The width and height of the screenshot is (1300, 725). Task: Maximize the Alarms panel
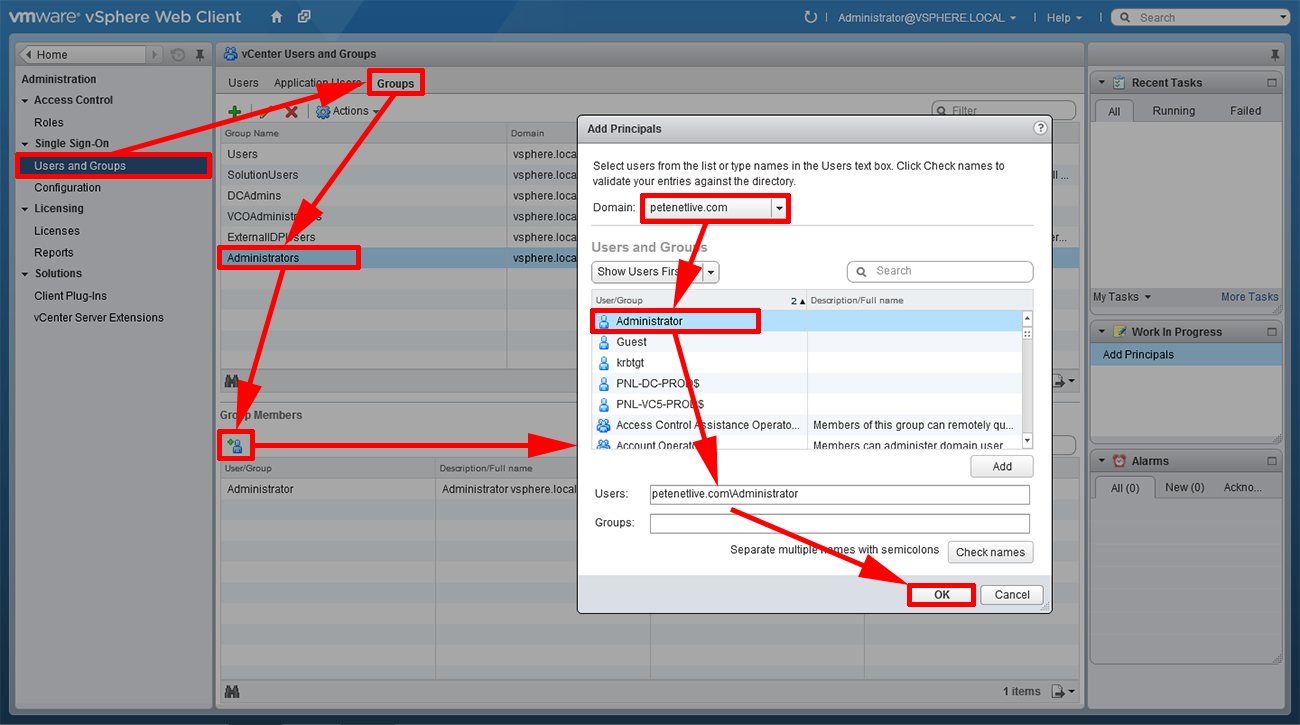click(x=1272, y=461)
